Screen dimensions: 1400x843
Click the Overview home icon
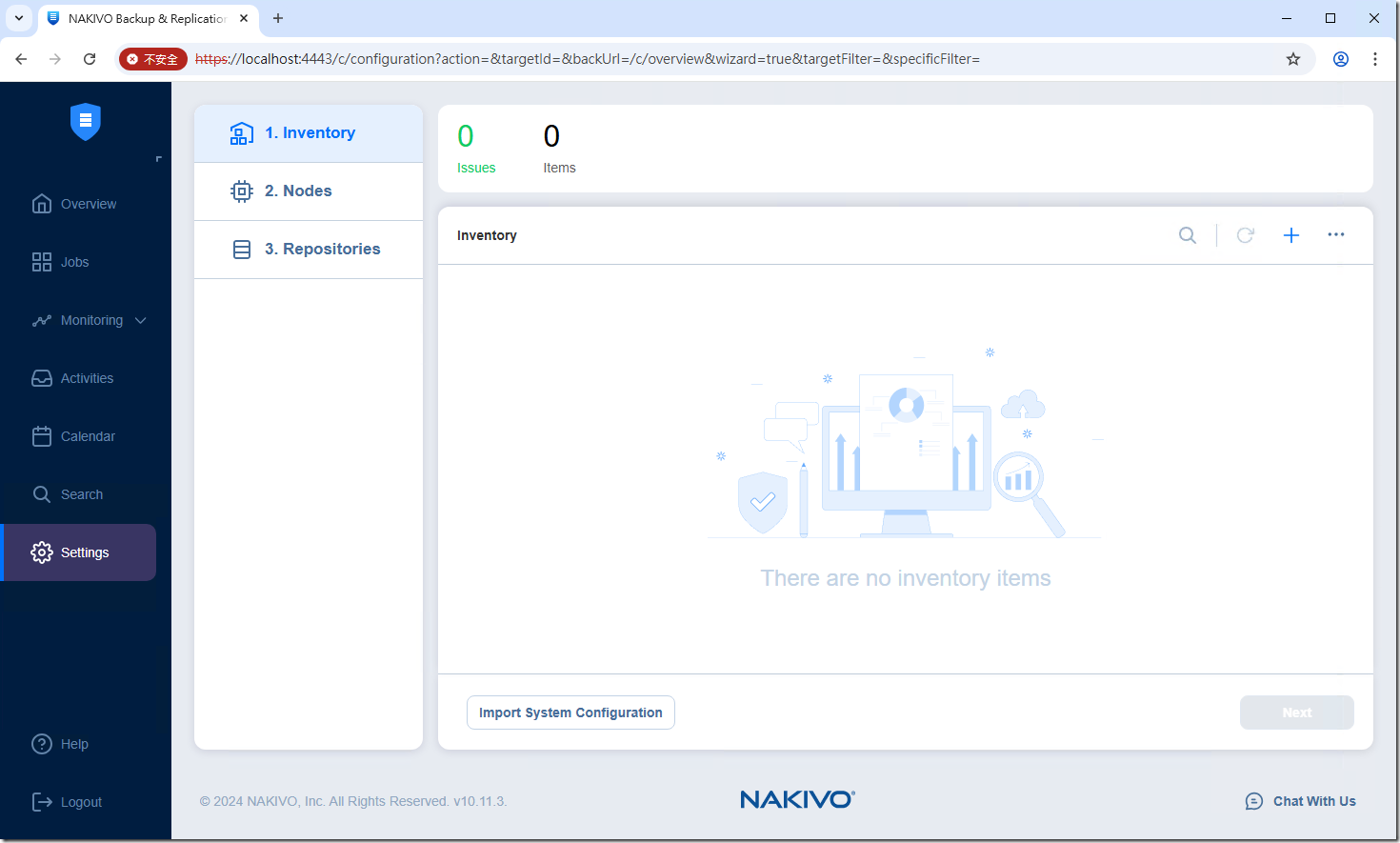42,204
